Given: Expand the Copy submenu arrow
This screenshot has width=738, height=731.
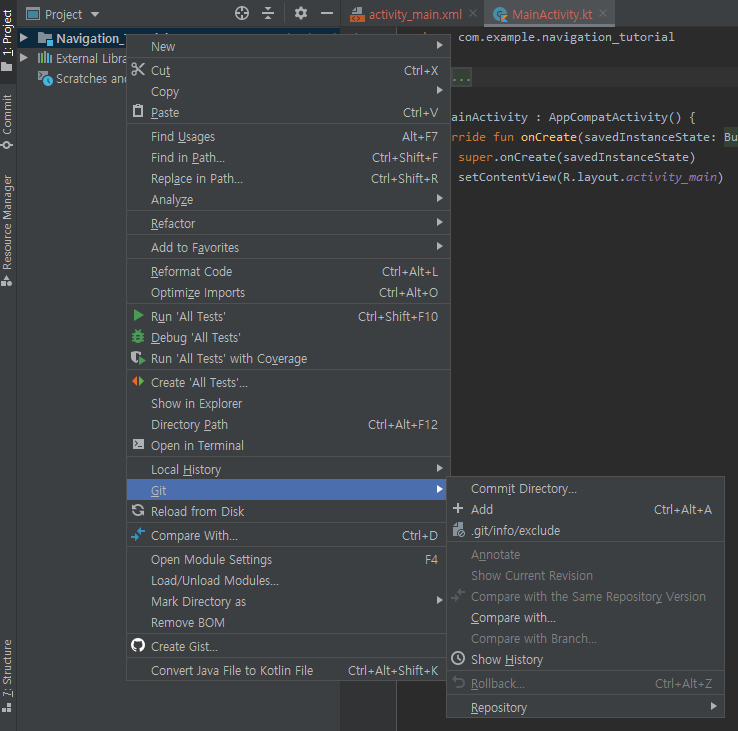Looking at the screenshot, I should (439, 90).
